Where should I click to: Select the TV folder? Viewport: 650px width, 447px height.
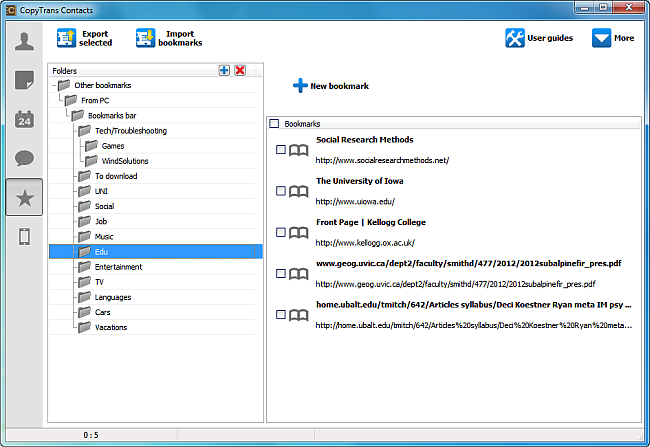point(99,282)
